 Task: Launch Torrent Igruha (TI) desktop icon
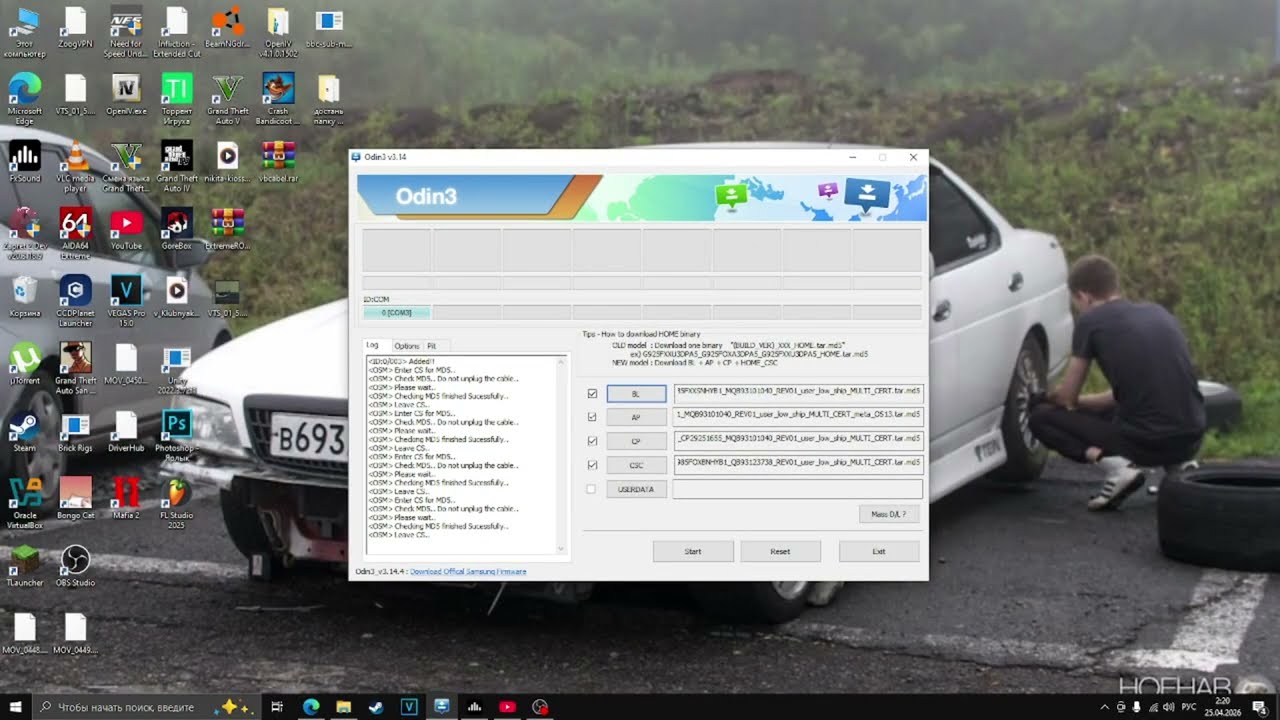177,98
